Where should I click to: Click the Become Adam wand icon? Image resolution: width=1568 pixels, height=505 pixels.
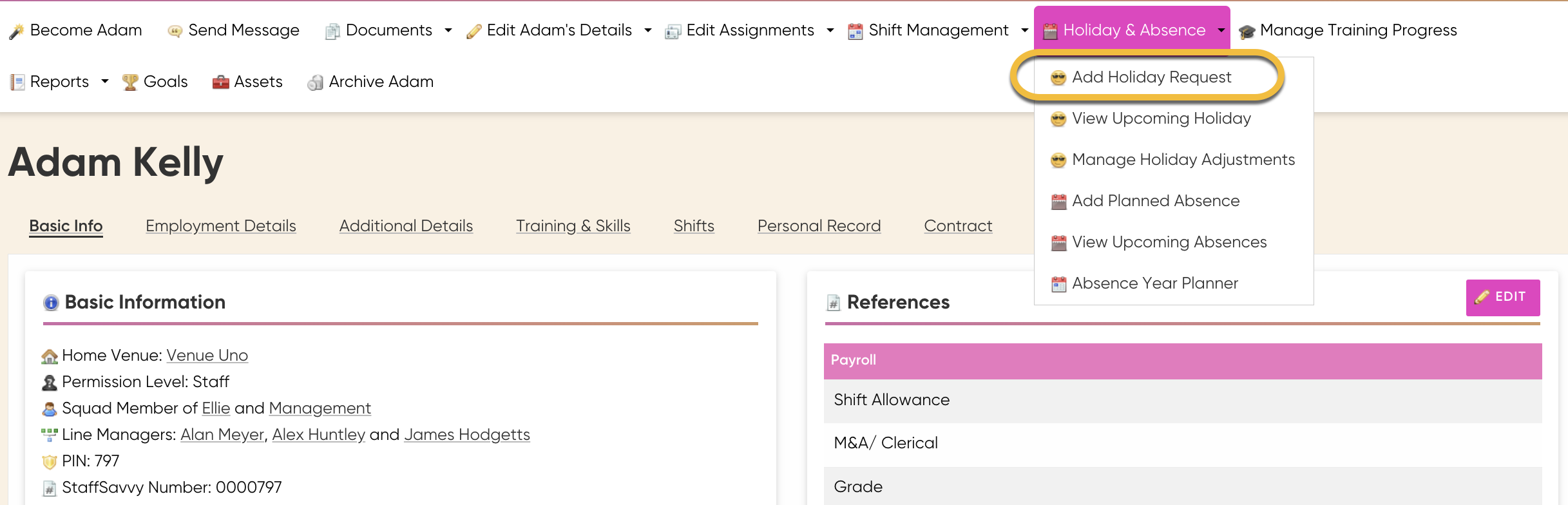coord(17,31)
